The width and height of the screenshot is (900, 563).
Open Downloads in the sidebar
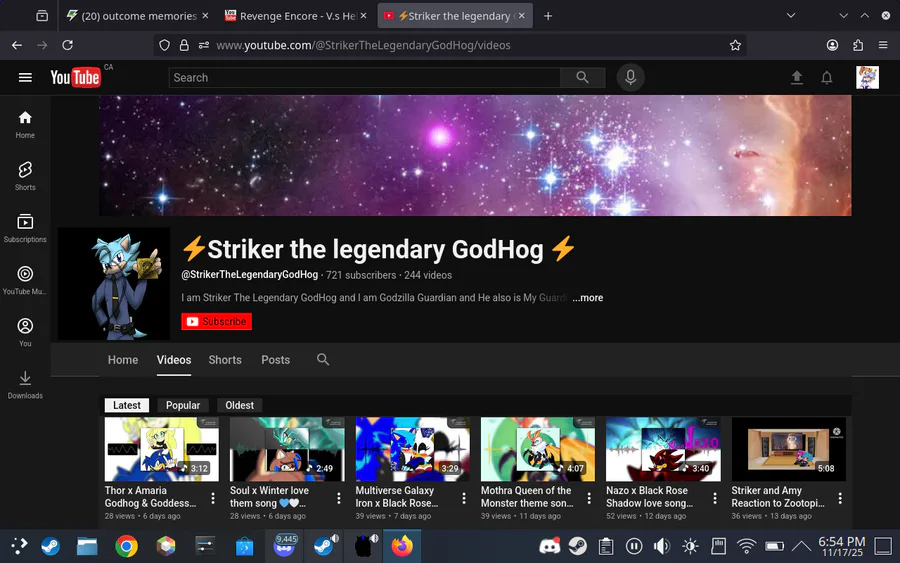point(25,385)
